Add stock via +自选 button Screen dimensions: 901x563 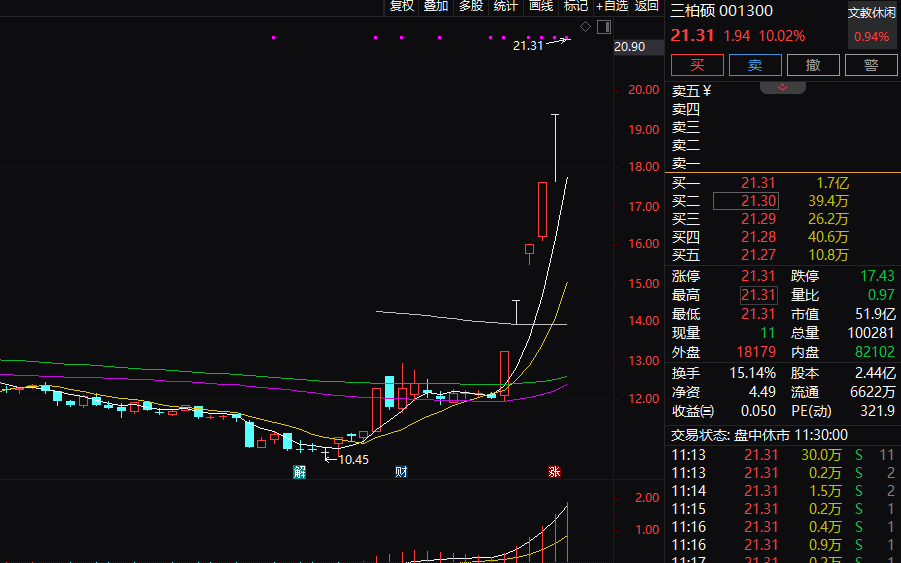click(612, 6)
